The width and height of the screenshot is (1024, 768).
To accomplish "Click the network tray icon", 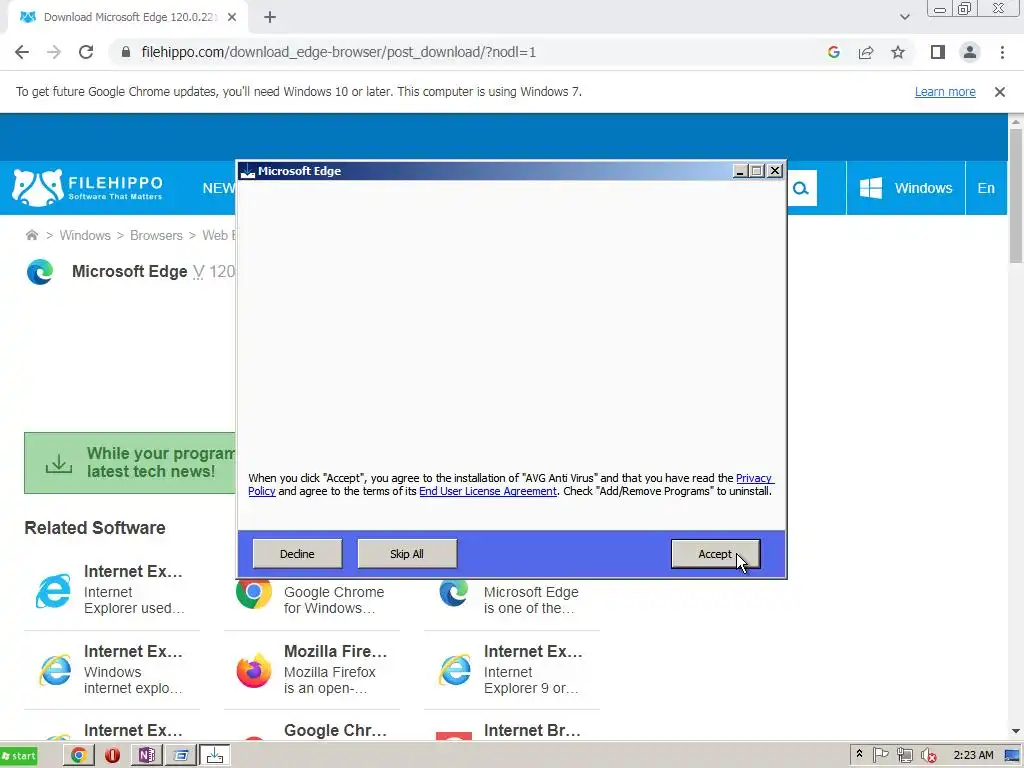I will click(904, 755).
